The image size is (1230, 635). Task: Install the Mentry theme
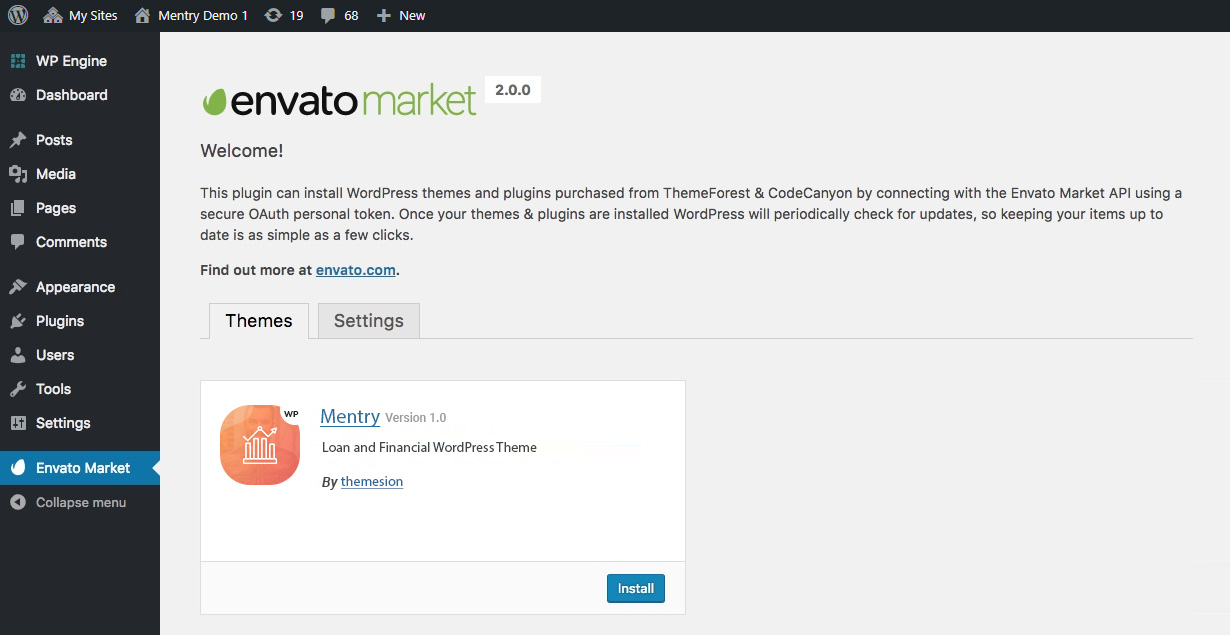tap(635, 588)
